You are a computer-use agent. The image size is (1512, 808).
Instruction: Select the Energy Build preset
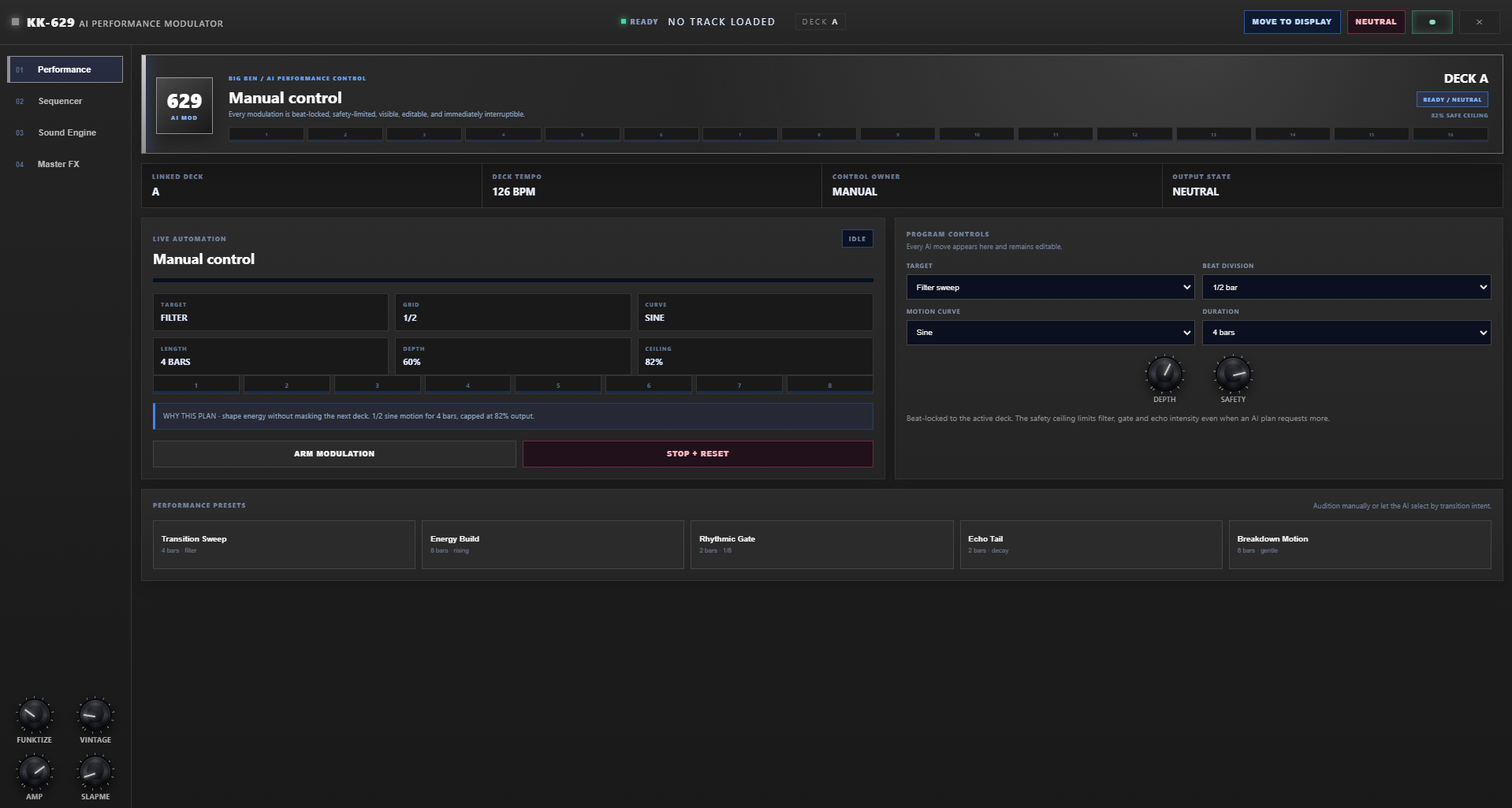(553, 545)
